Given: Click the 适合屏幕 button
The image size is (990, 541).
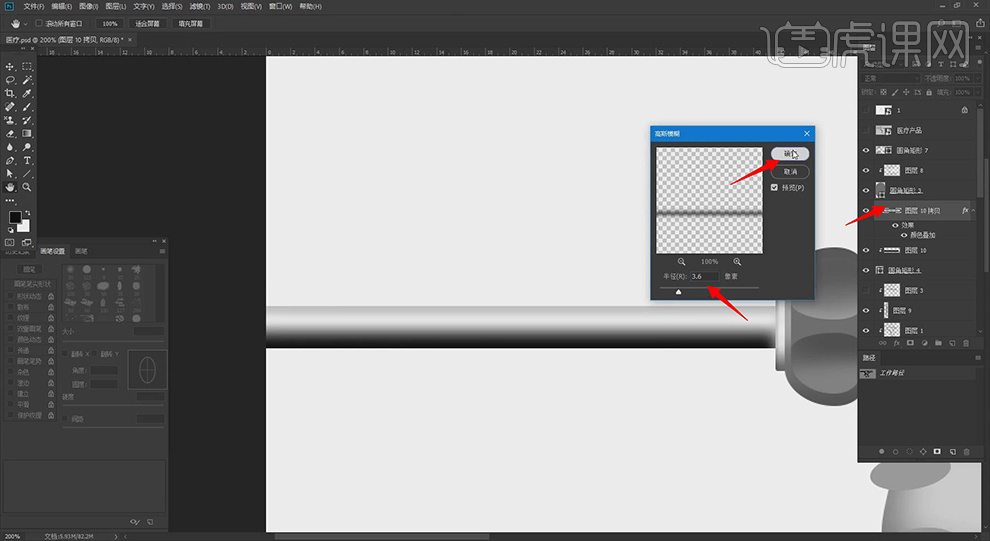Looking at the screenshot, I should coord(147,23).
